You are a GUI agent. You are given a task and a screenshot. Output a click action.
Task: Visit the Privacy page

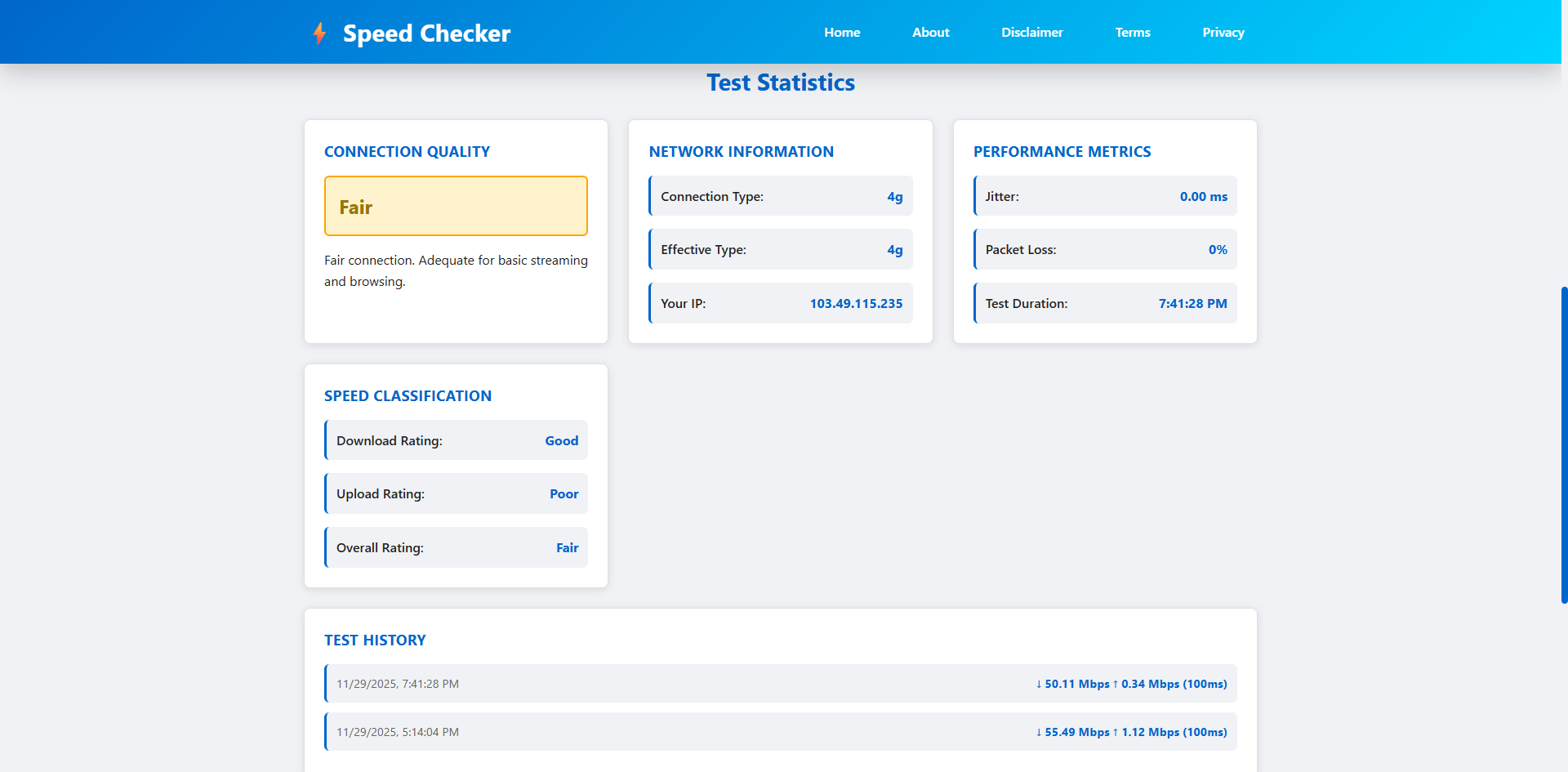pos(1223,32)
